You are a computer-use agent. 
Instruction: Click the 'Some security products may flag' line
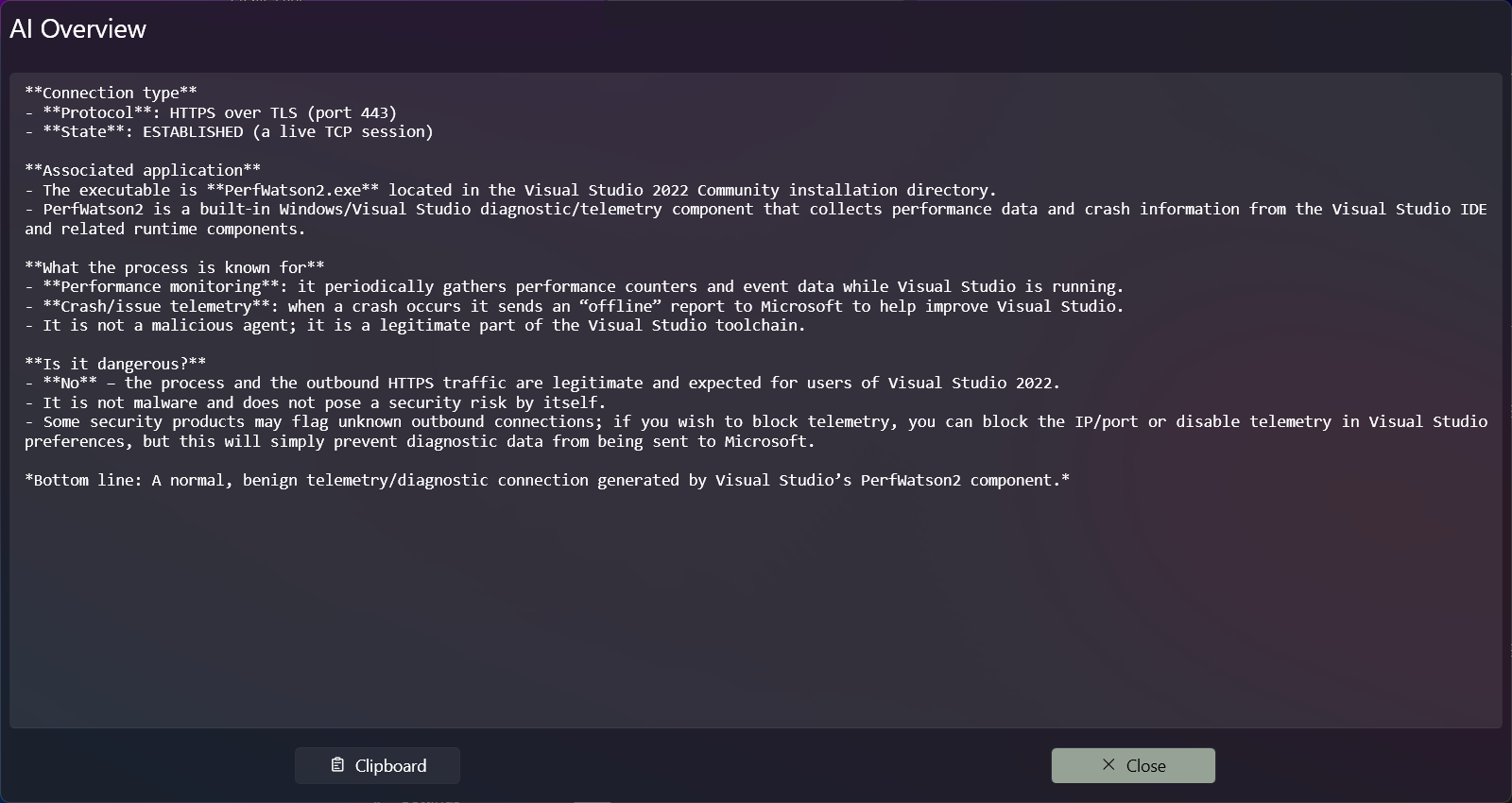[x=756, y=422]
